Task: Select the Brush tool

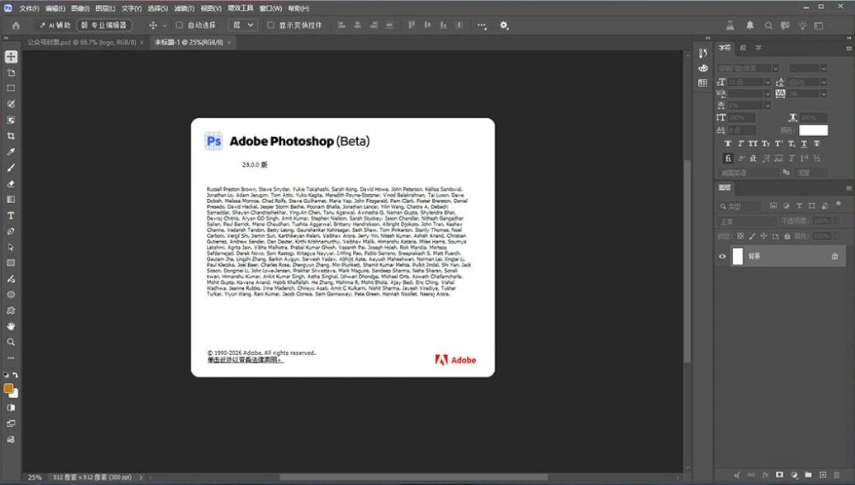Action: (11, 167)
